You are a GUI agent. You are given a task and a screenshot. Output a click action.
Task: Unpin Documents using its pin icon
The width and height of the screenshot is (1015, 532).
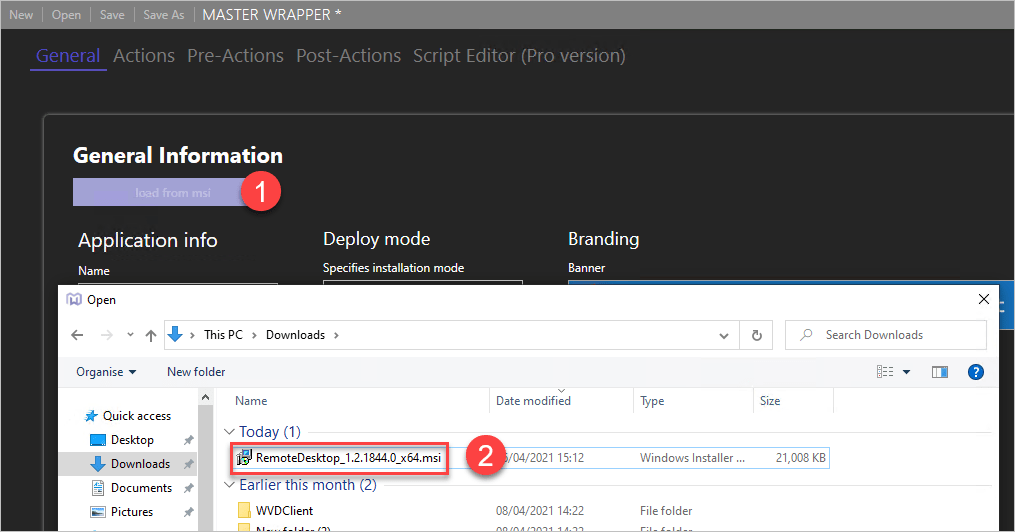point(188,488)
